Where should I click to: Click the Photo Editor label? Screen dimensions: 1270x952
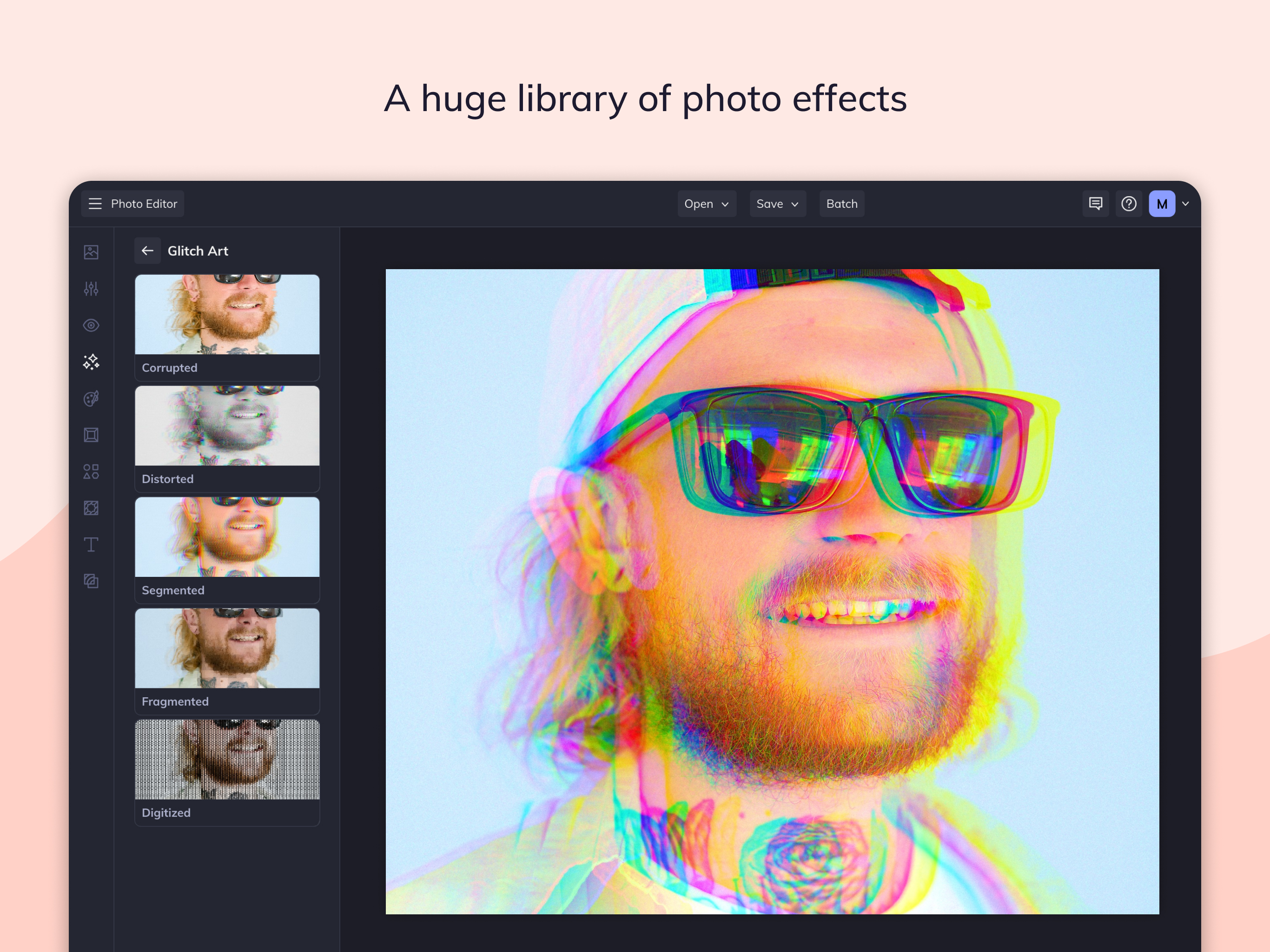coord(144,204)
